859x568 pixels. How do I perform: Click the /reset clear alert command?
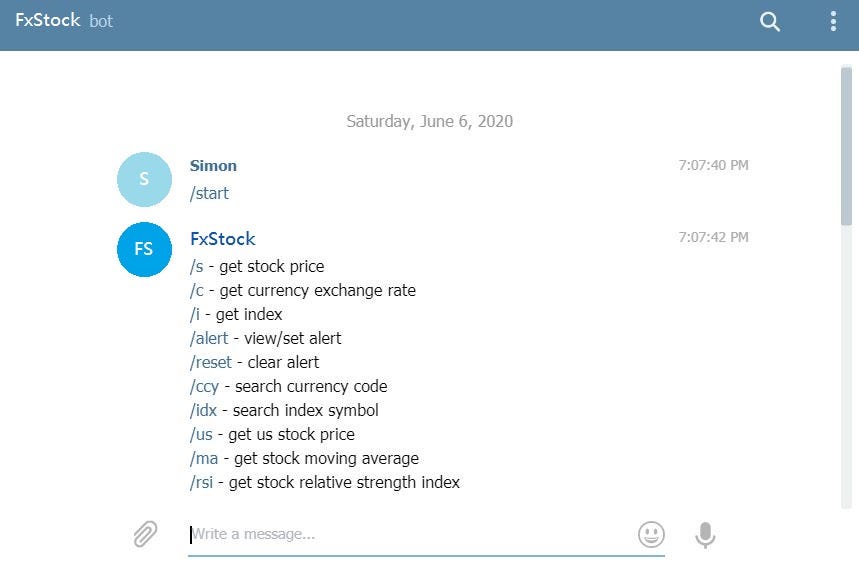tap(211, 363)
